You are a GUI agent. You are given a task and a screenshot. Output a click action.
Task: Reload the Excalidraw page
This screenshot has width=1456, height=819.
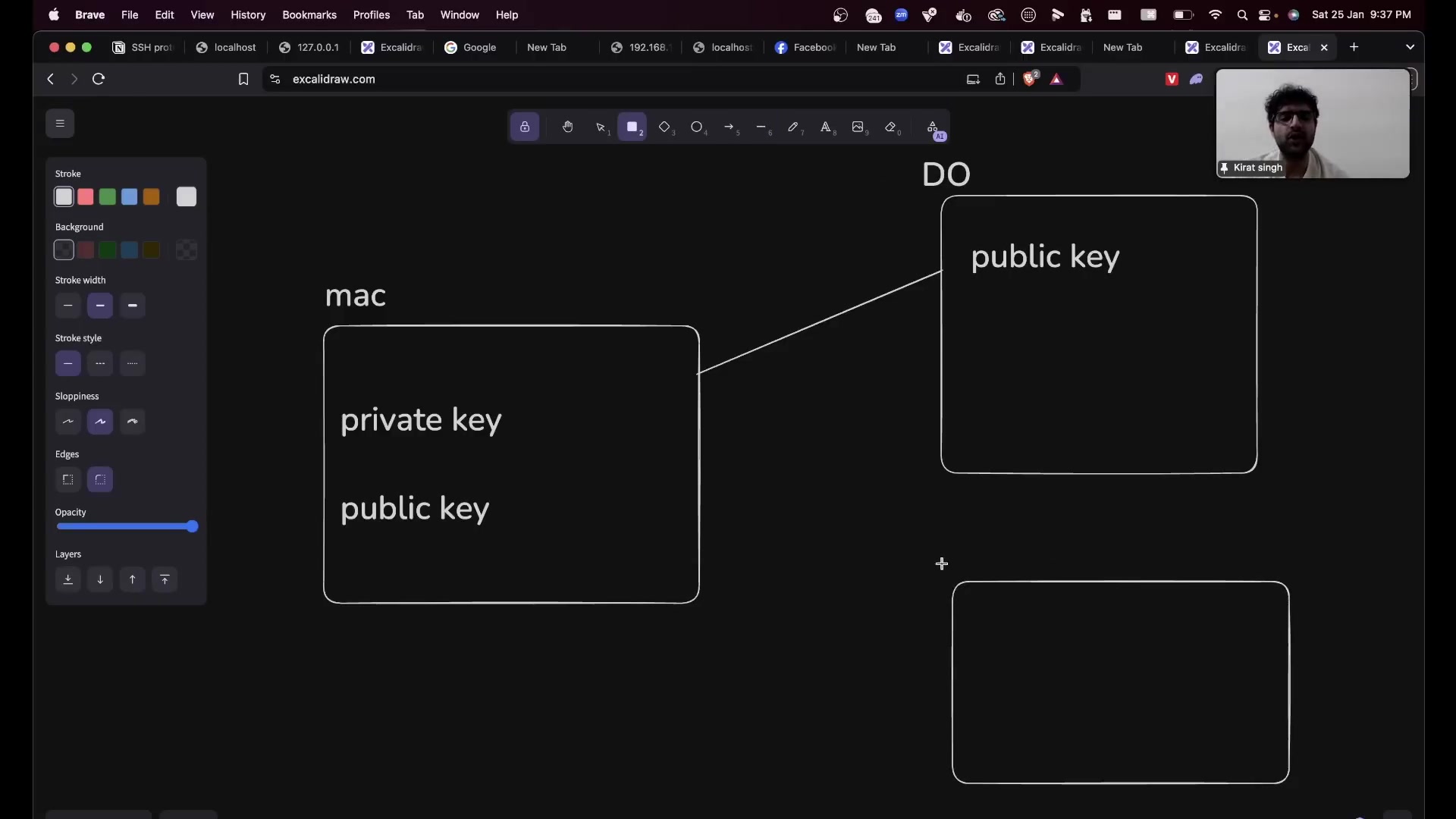click(x=99, y=79)
